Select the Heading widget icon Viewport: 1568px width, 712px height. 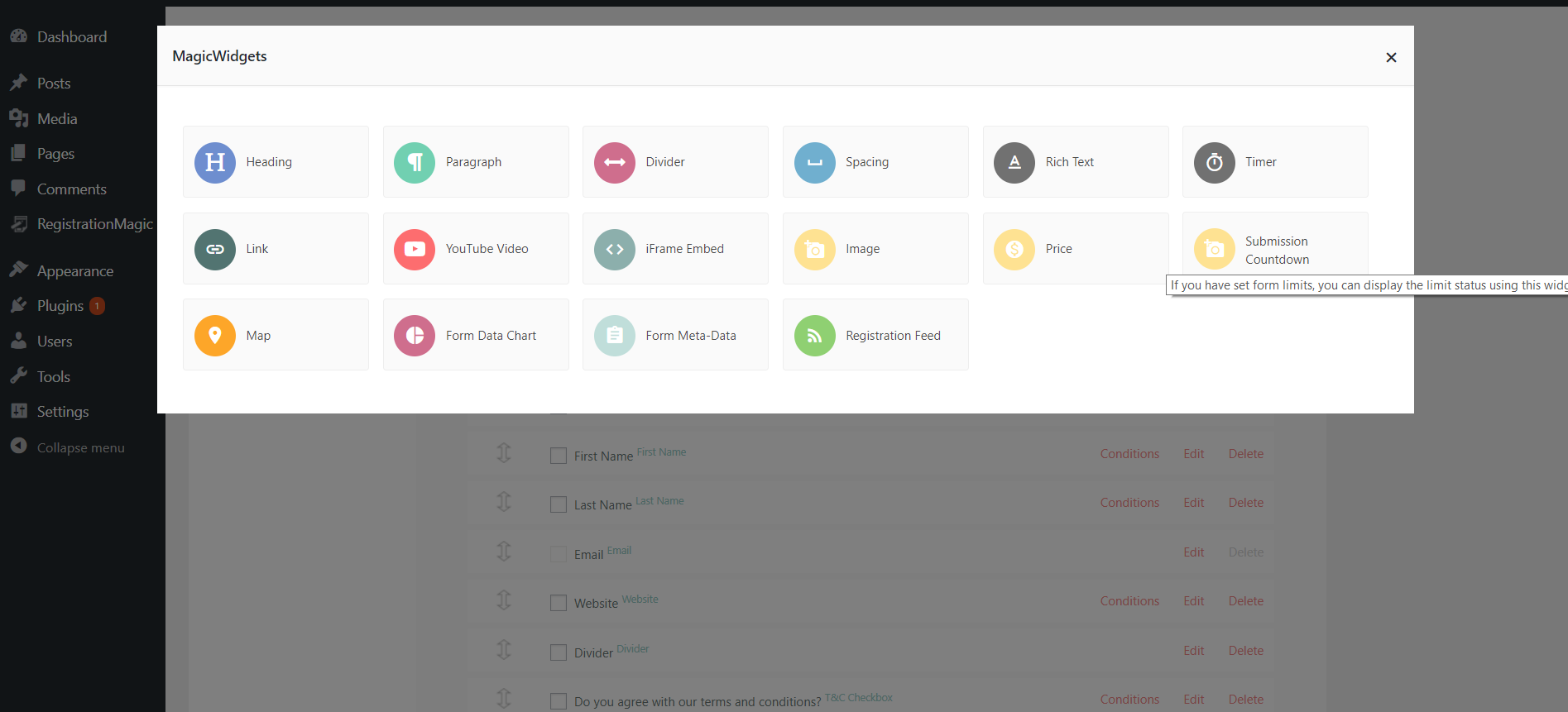coord(215,162)
